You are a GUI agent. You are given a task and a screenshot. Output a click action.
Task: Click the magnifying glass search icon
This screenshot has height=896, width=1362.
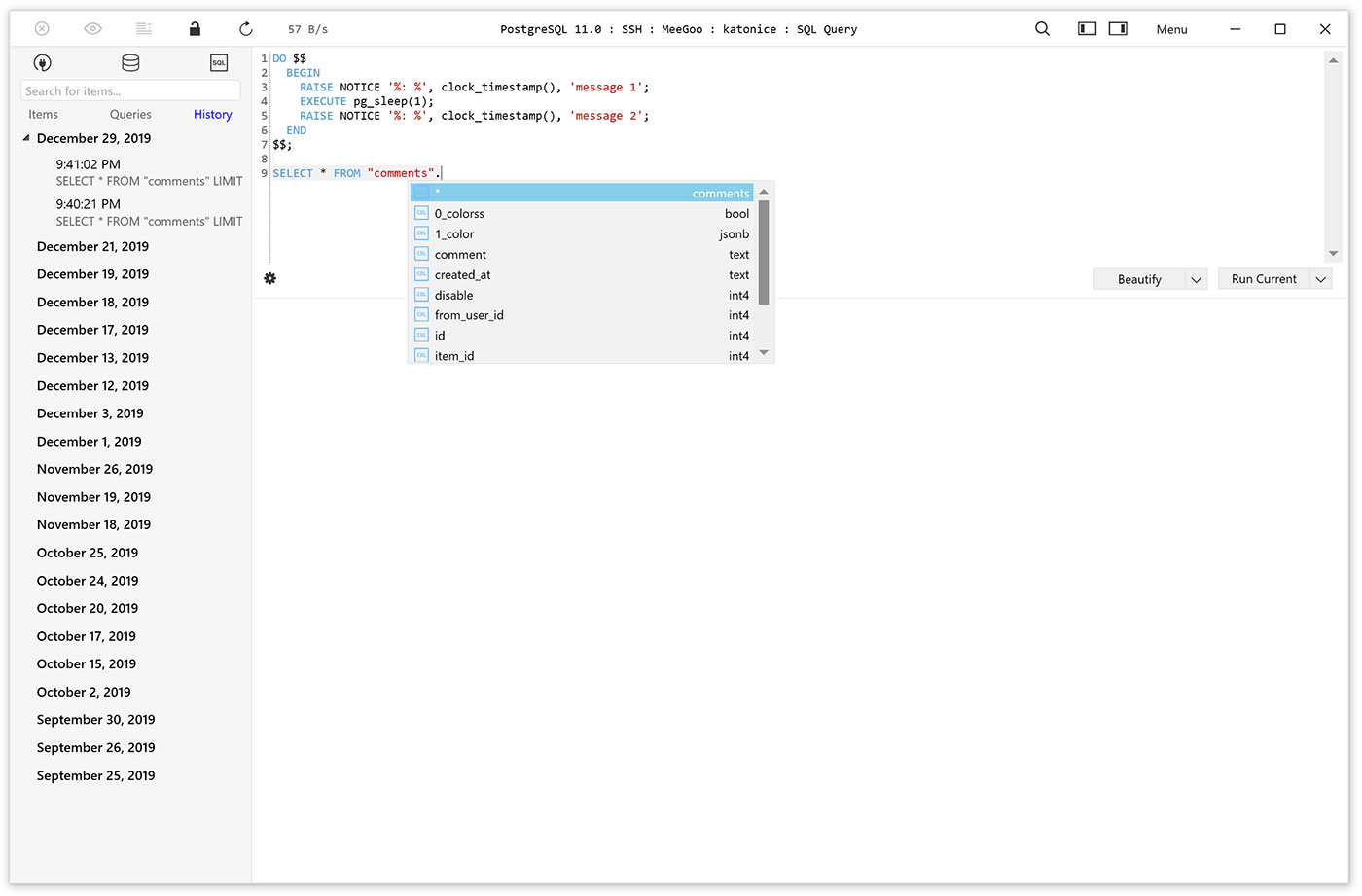coord(1042,29)
